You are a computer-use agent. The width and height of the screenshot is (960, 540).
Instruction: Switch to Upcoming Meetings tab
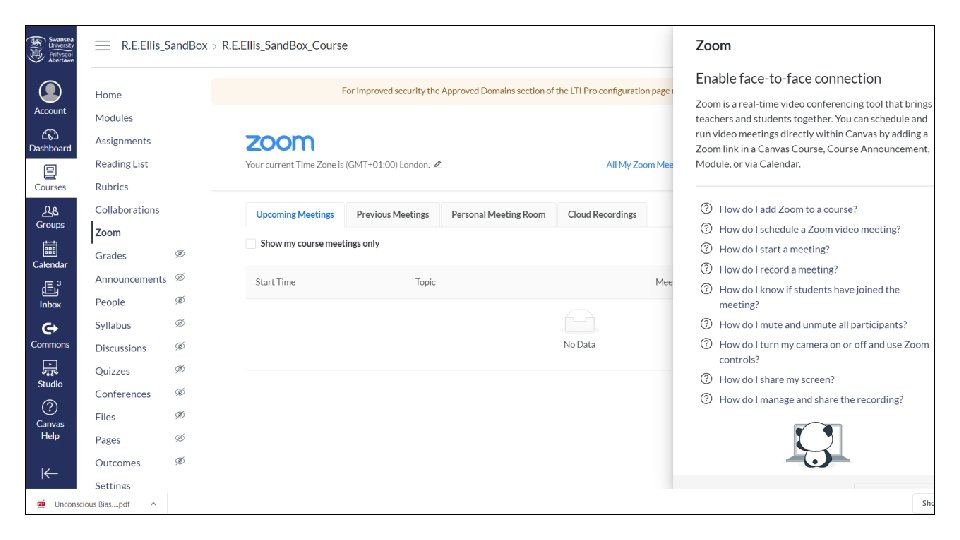click(295, 214)
